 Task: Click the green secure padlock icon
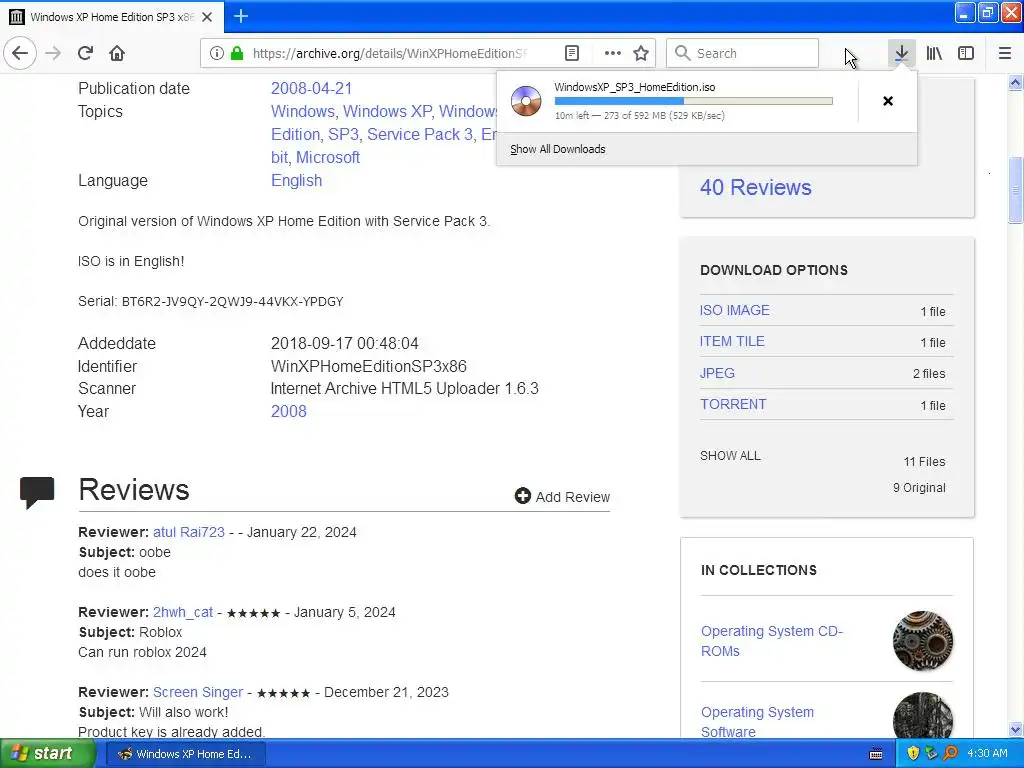[x=237, y=54]
